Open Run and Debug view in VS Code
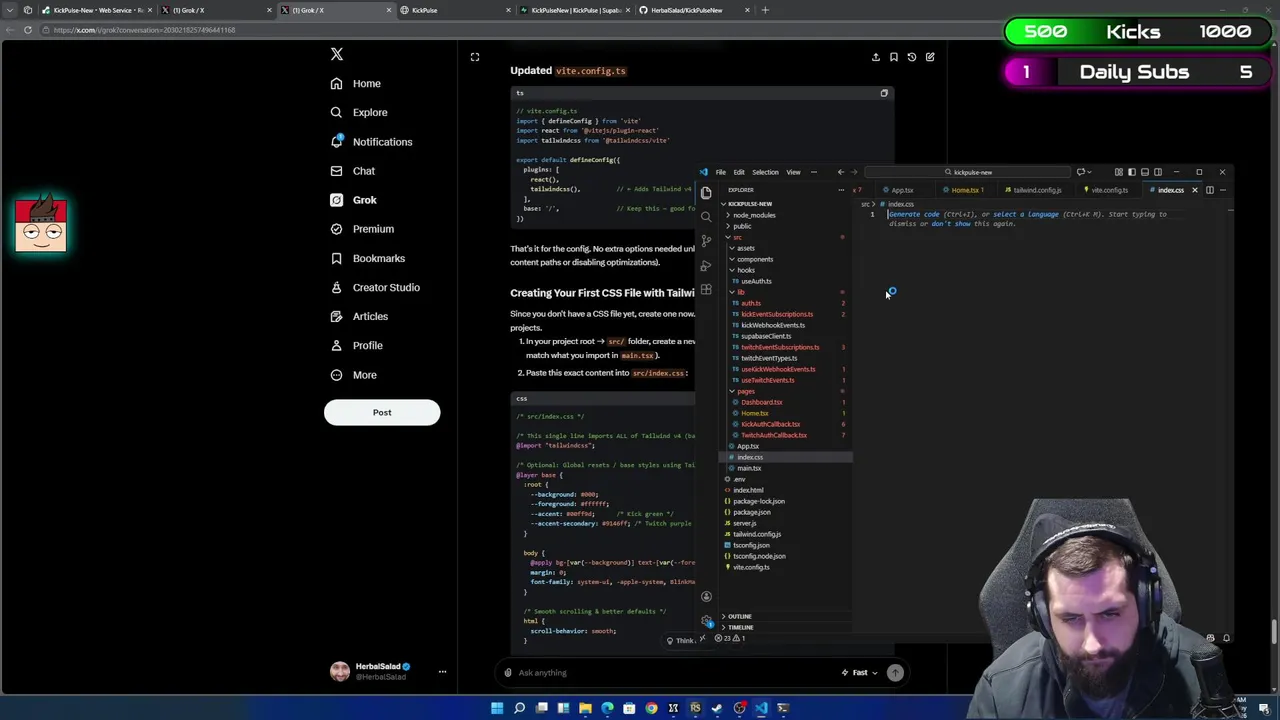 tap(706, 265)
